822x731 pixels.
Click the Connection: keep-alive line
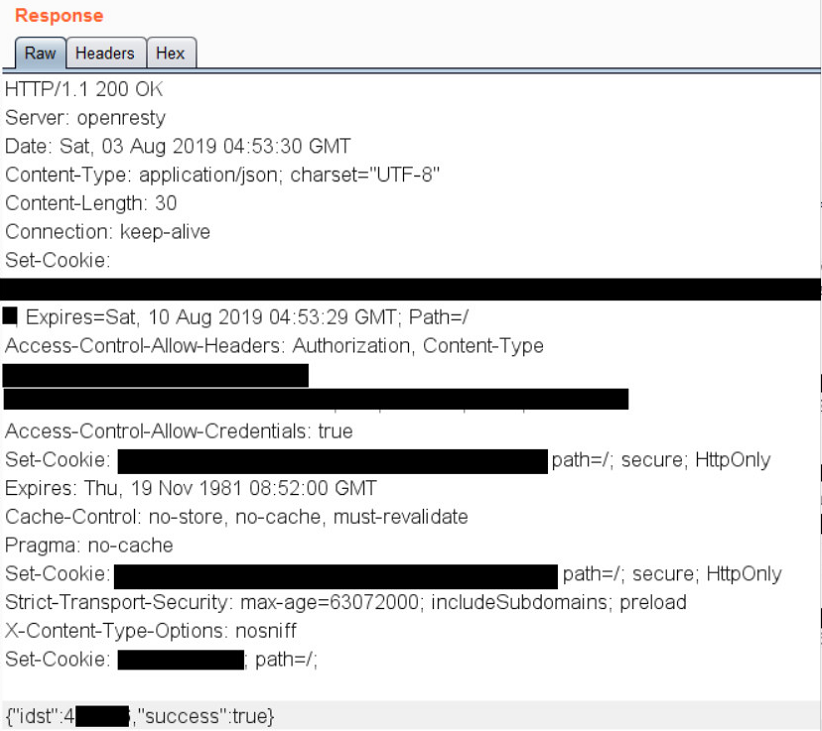pyautogui.click(x=107, y=232)
